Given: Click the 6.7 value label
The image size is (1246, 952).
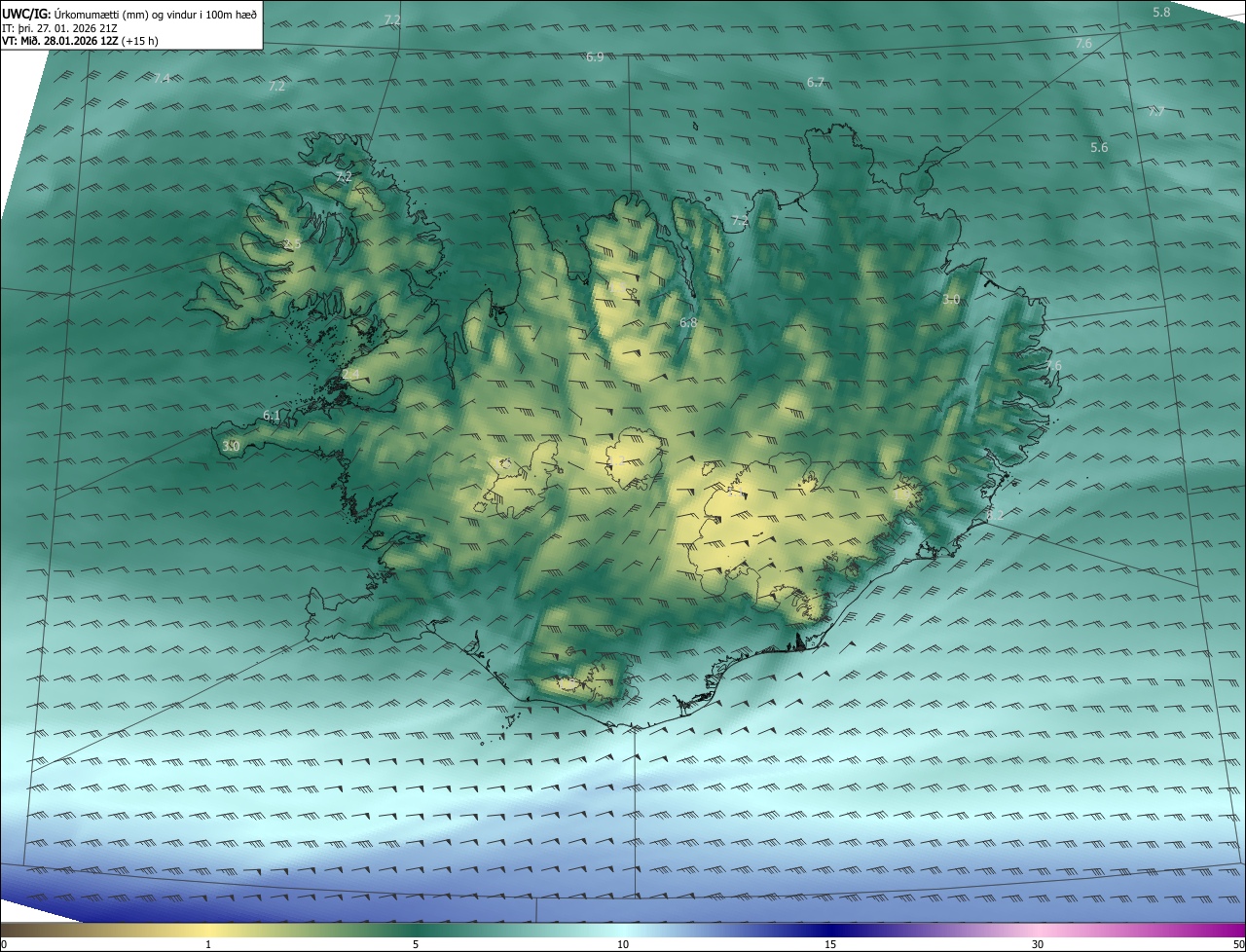Looking at the screenshot, I should coord(816,83).
